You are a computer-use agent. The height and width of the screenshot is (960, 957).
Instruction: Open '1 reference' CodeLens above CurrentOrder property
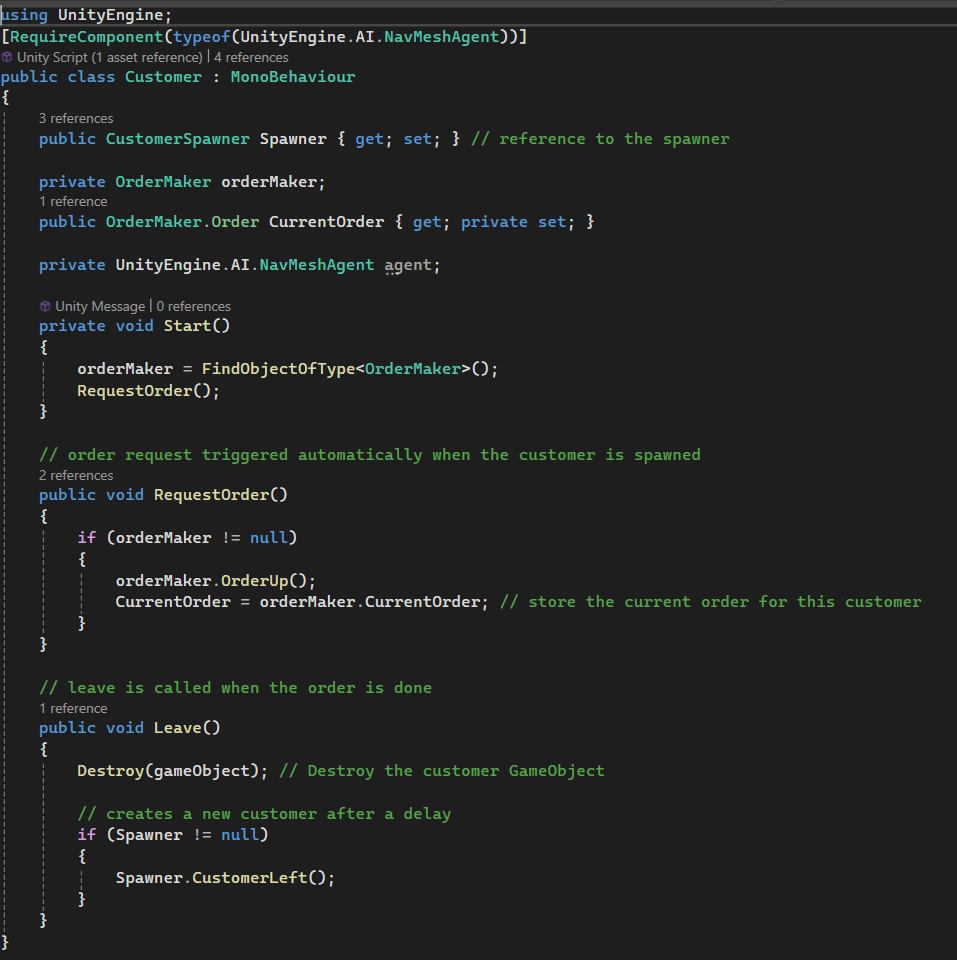click(x=73, y=201)
